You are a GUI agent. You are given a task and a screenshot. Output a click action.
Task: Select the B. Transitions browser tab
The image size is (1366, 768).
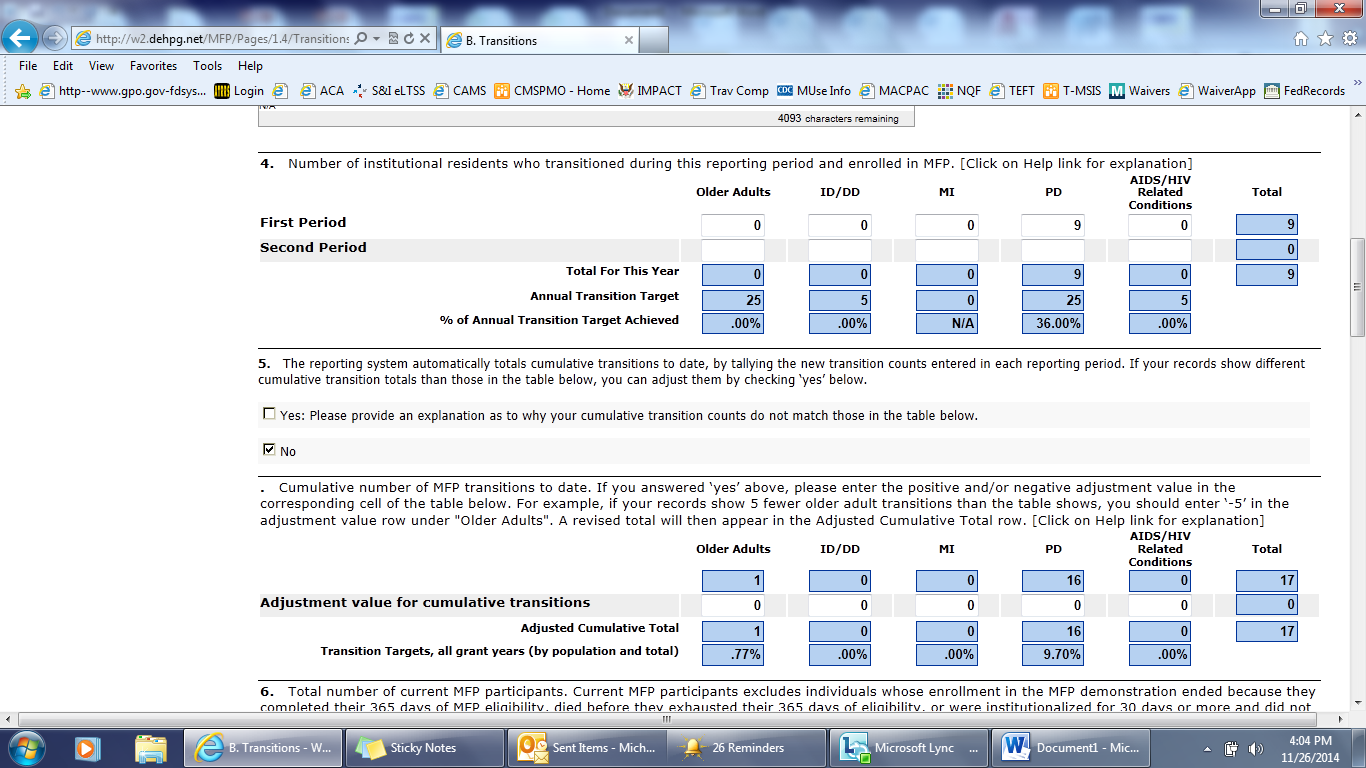539,40
